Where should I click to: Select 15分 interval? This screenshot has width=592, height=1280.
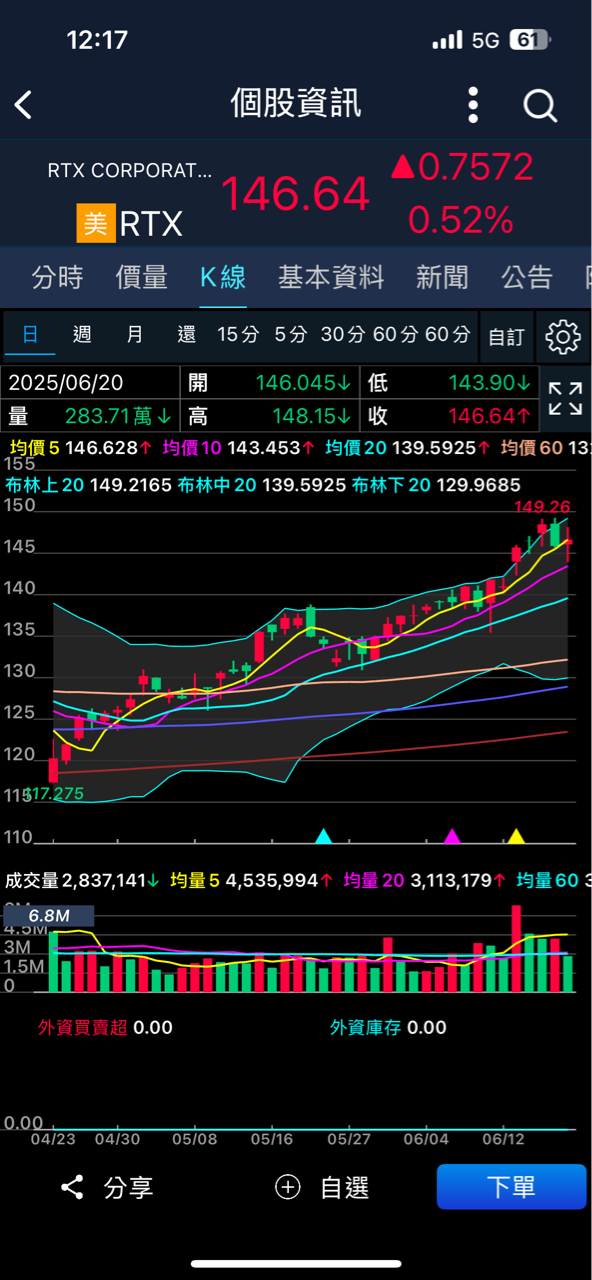[x=238, y=334]
